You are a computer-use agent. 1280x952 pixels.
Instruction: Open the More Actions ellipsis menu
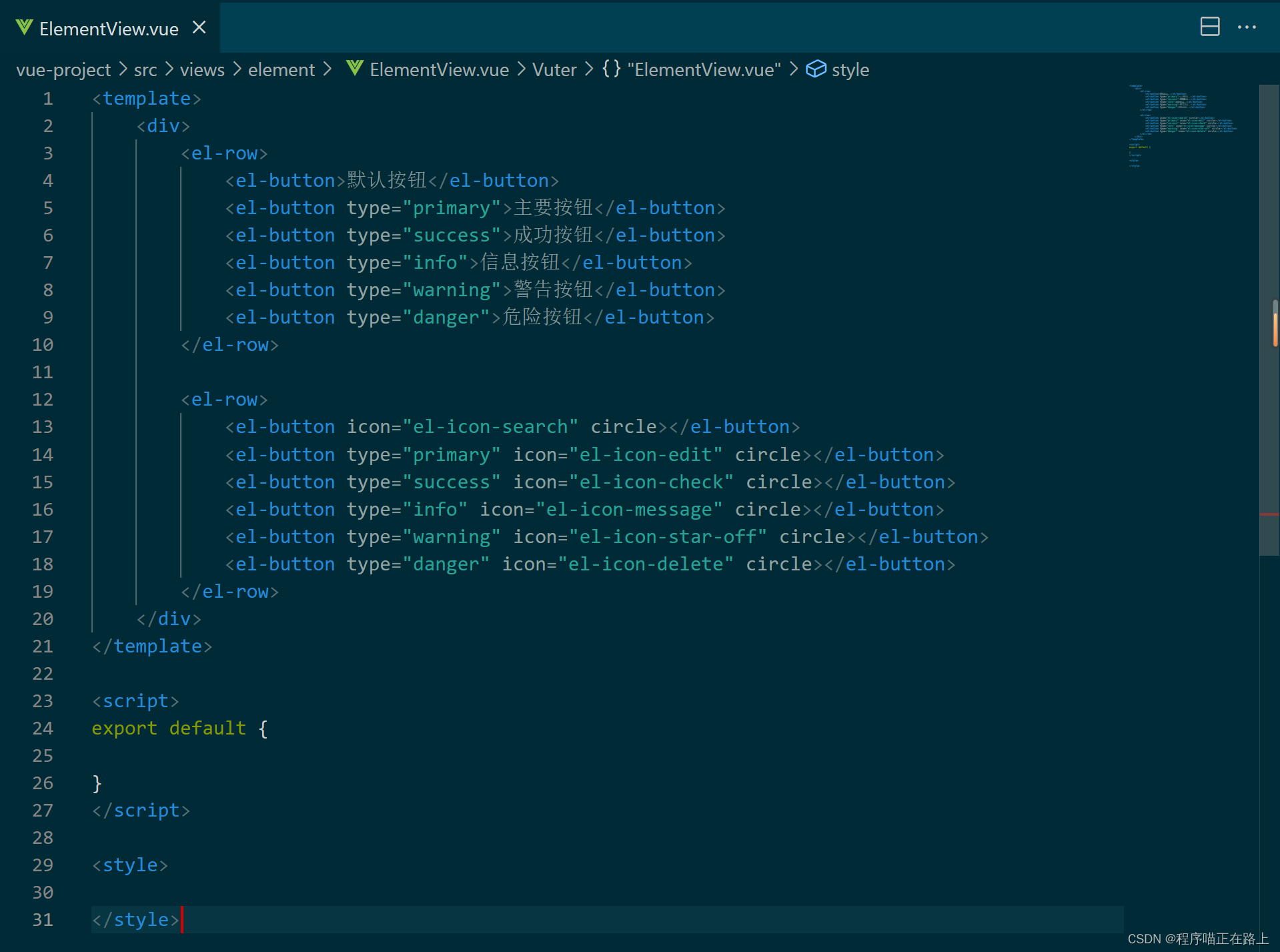coord(1247,27)
